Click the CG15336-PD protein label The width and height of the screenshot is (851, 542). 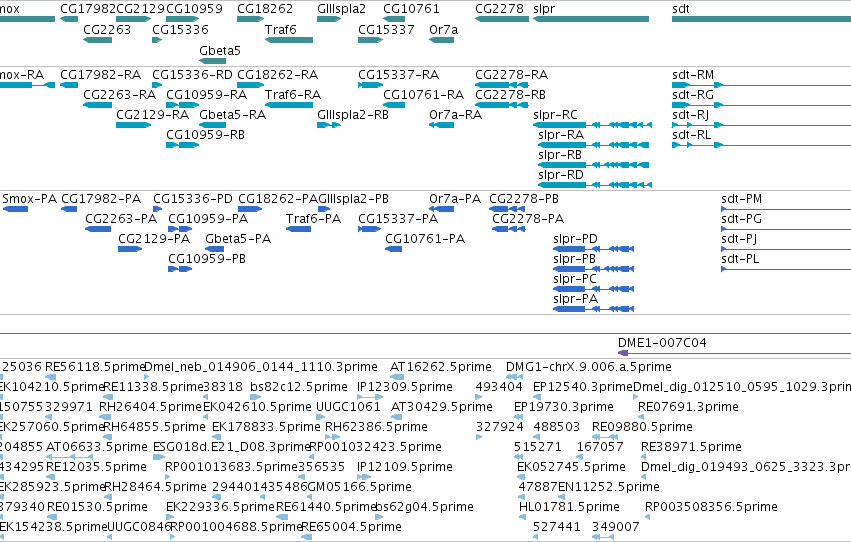click(x=193, y=199)
